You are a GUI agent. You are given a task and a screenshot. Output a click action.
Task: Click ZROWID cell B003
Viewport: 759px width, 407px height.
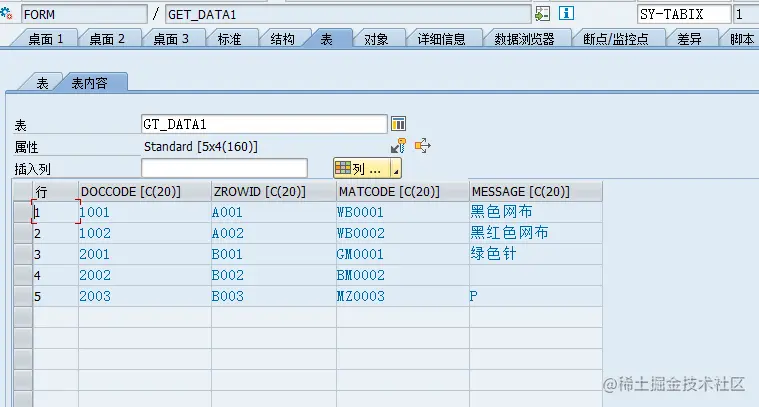pos(273,296)
